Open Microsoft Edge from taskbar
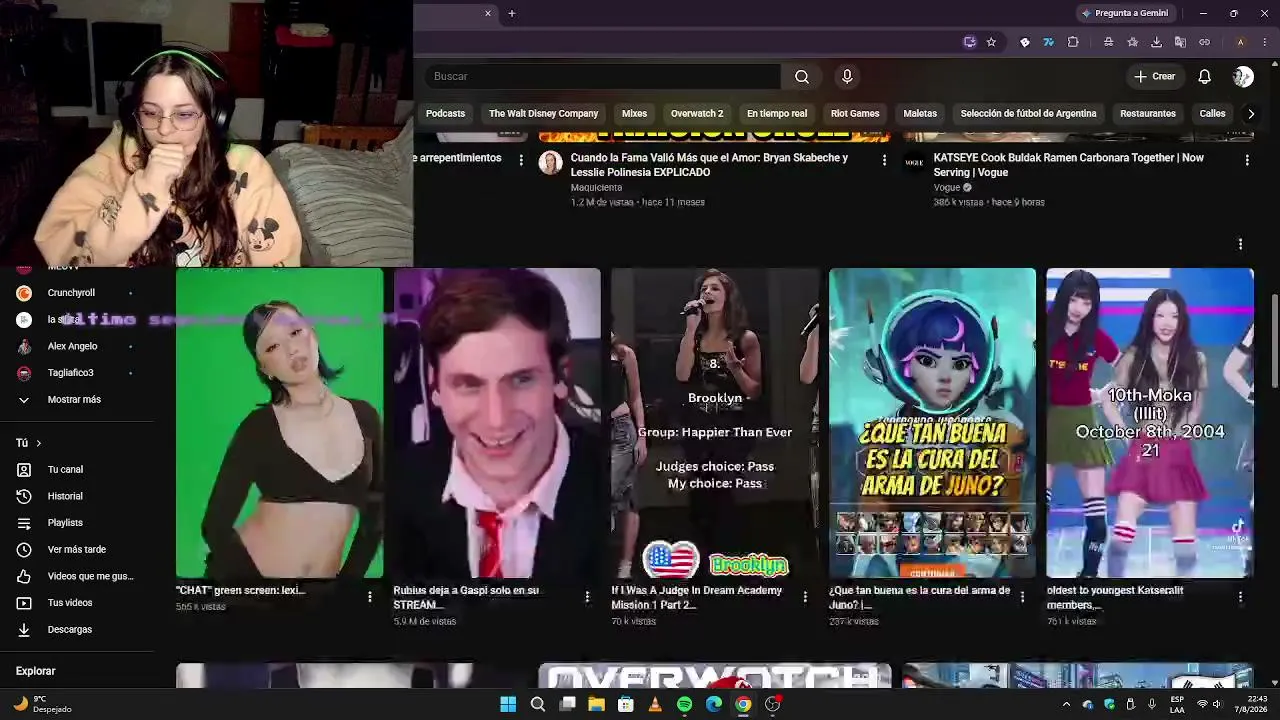This screenshot has height=720, width=1280. coord(714,704)
